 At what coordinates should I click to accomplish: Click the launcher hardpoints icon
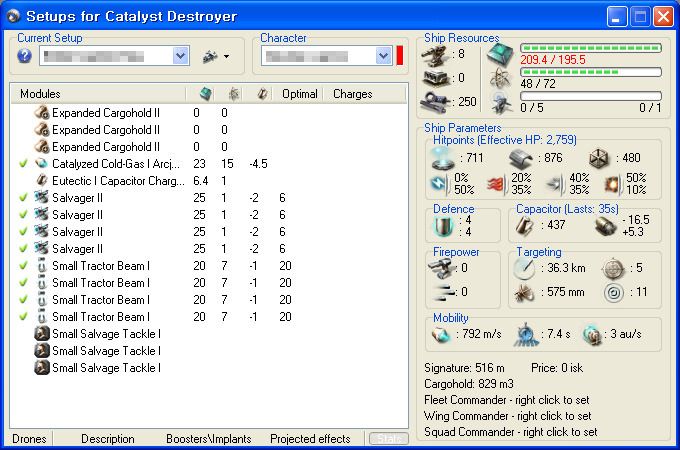(x=435, y=78)
